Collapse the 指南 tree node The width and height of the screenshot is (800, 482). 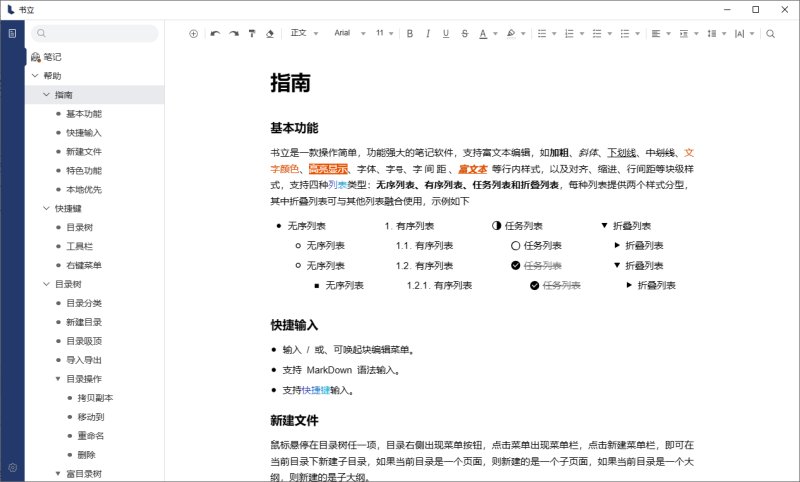[x=46, y=94]
